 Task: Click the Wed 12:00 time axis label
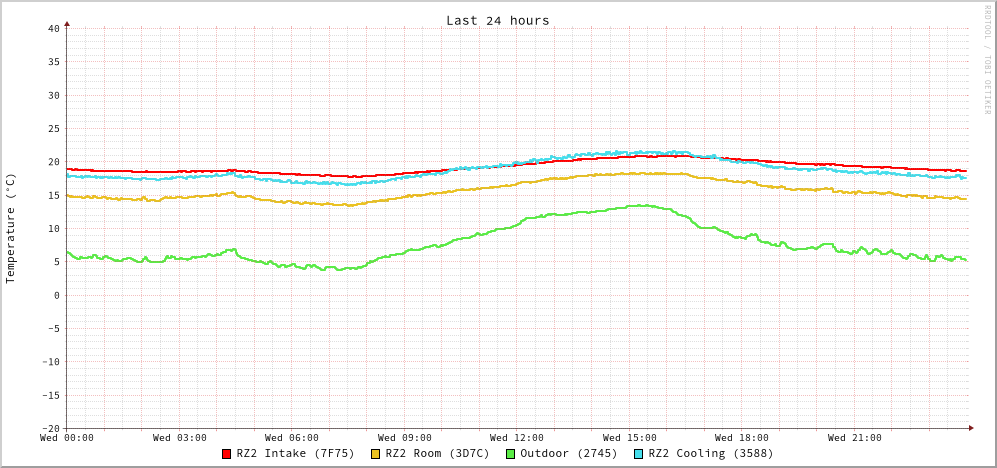(517, 438)
